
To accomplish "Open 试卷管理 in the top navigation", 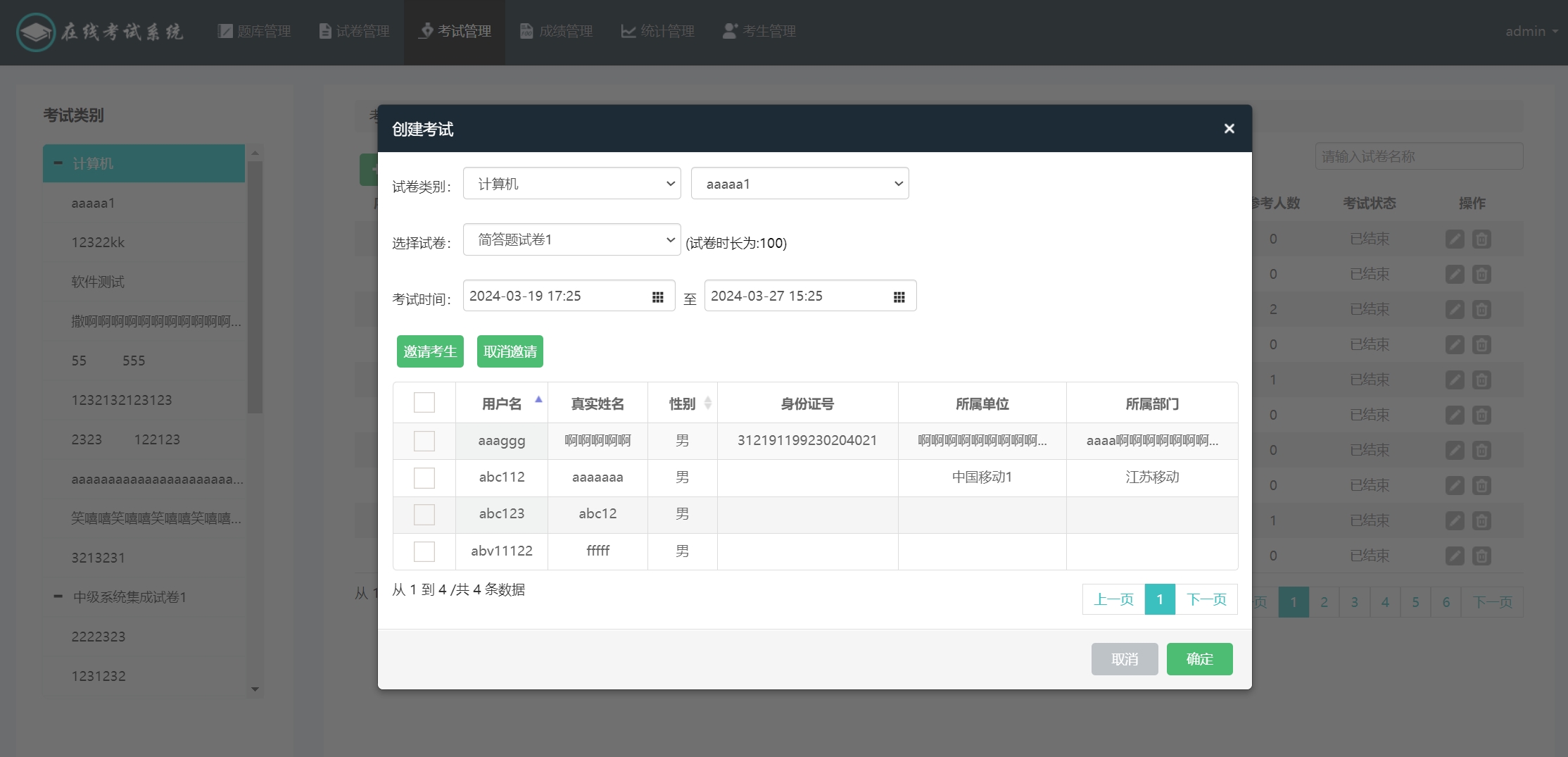I will pyautogui.click(x=354, y=31).
